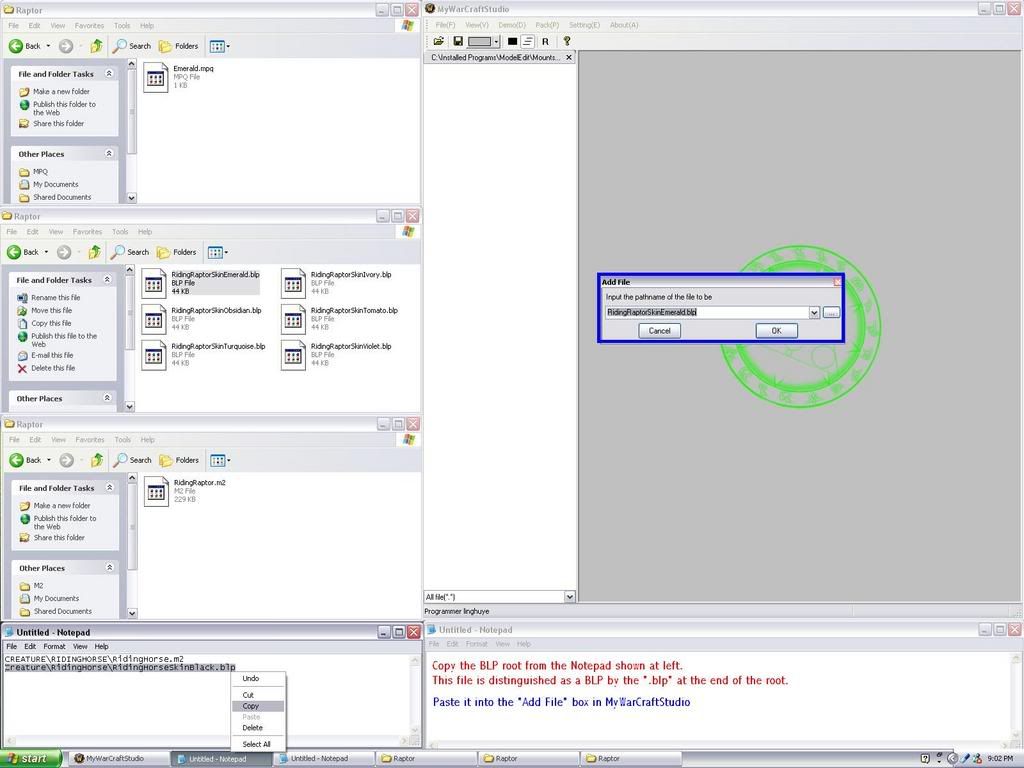Click the save disk icon in MyWarCraftStudio toolbar
Image resolution: width=1024 pixels, height=768 pixels.
coord(458,41)
